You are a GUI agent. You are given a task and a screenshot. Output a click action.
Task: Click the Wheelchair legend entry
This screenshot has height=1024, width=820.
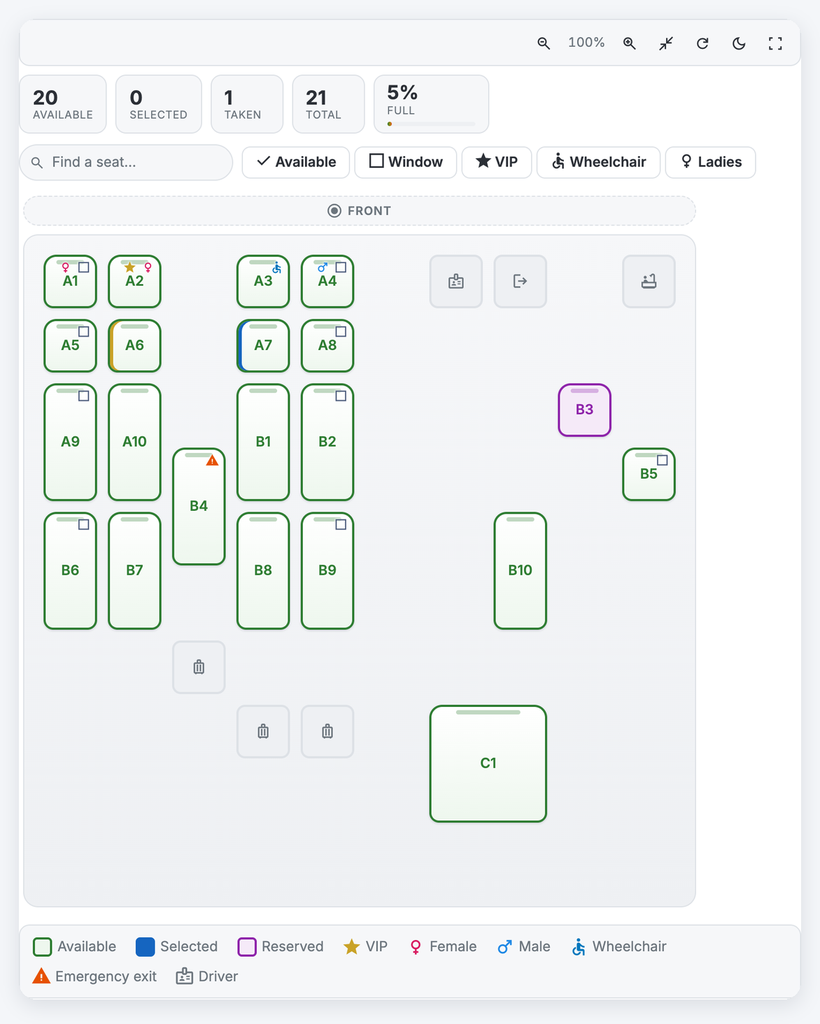tap(619, 947)
